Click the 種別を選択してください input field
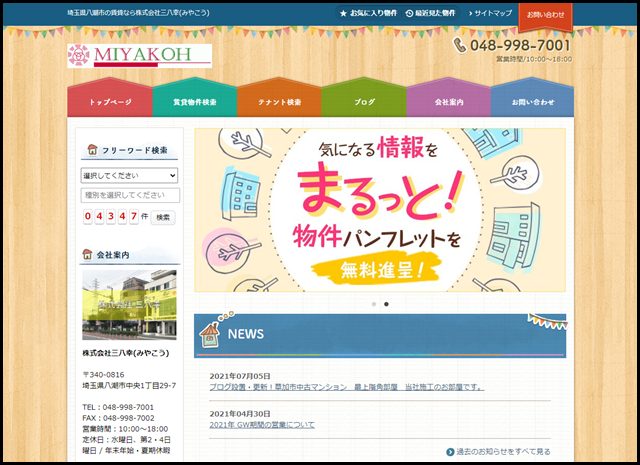The height and width of the screenshot is (465, 640). (x=130, y=195)
